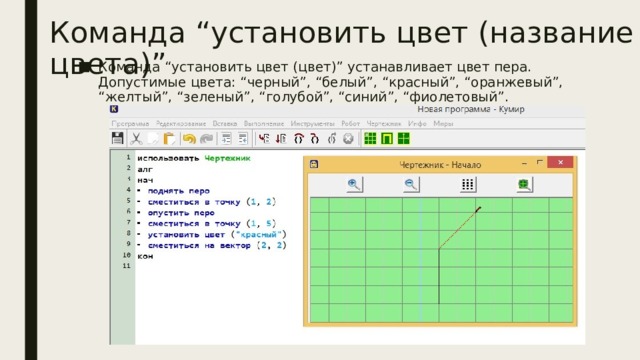Open the Вставка menu
Screen dimensions: 640x360
(x=224, y=123)
